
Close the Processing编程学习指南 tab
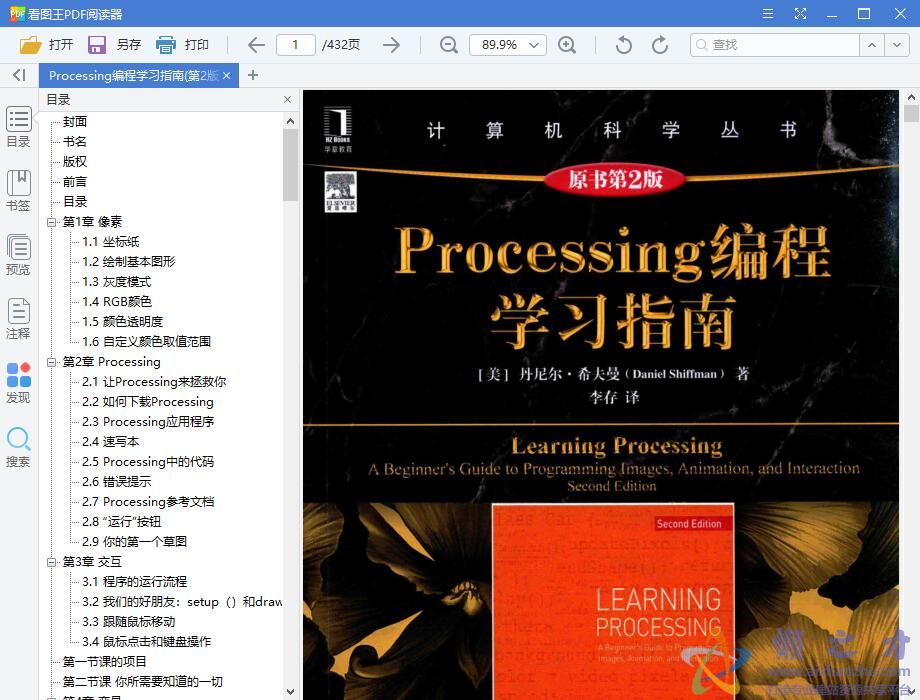tap(226, 76)
